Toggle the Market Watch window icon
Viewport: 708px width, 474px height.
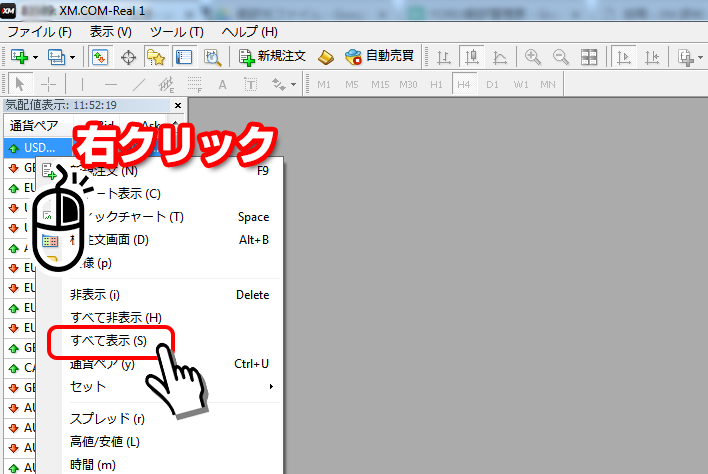click(100, 57)
